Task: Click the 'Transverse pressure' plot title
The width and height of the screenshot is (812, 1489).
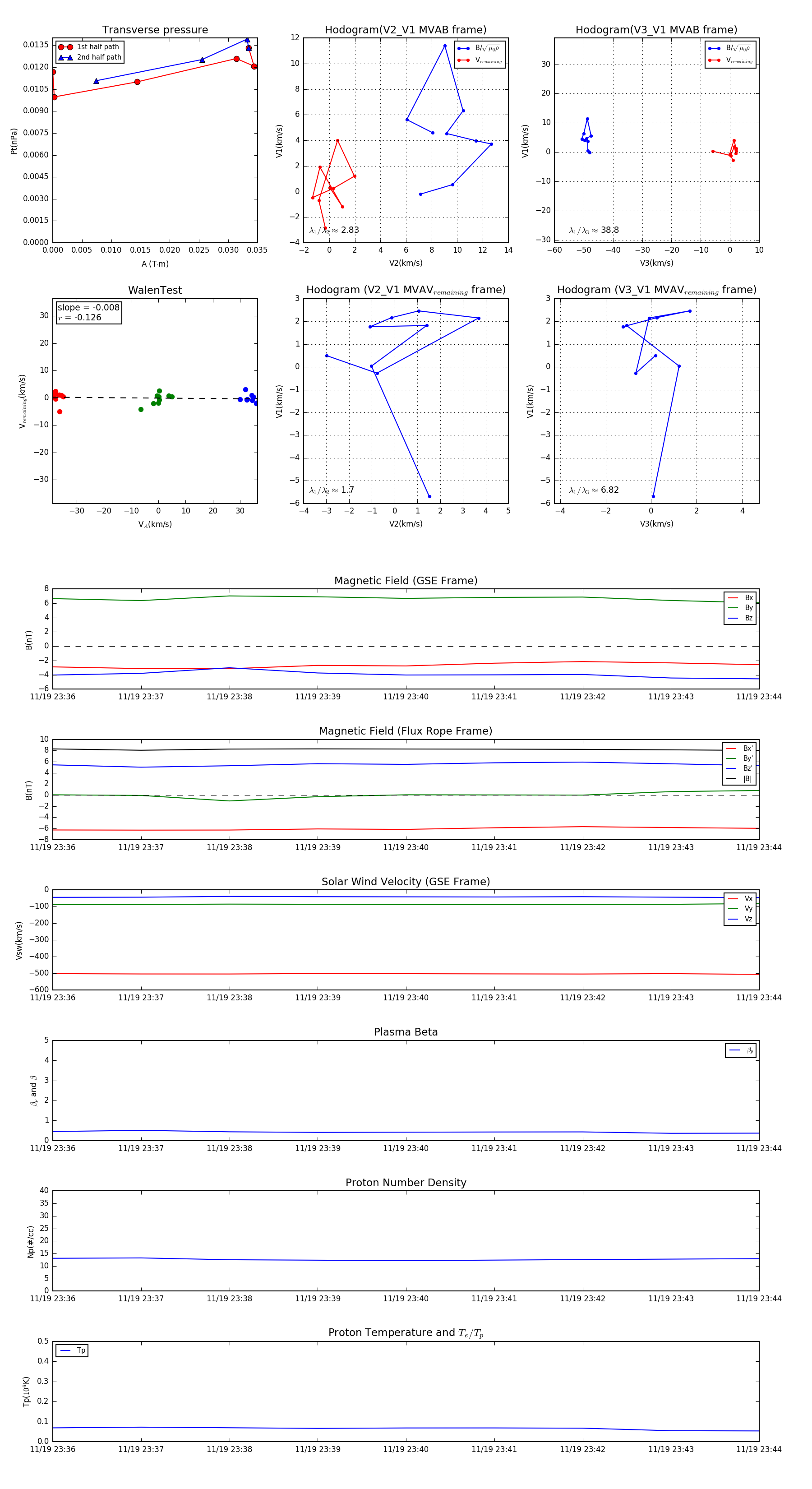Action: point(155,29)
